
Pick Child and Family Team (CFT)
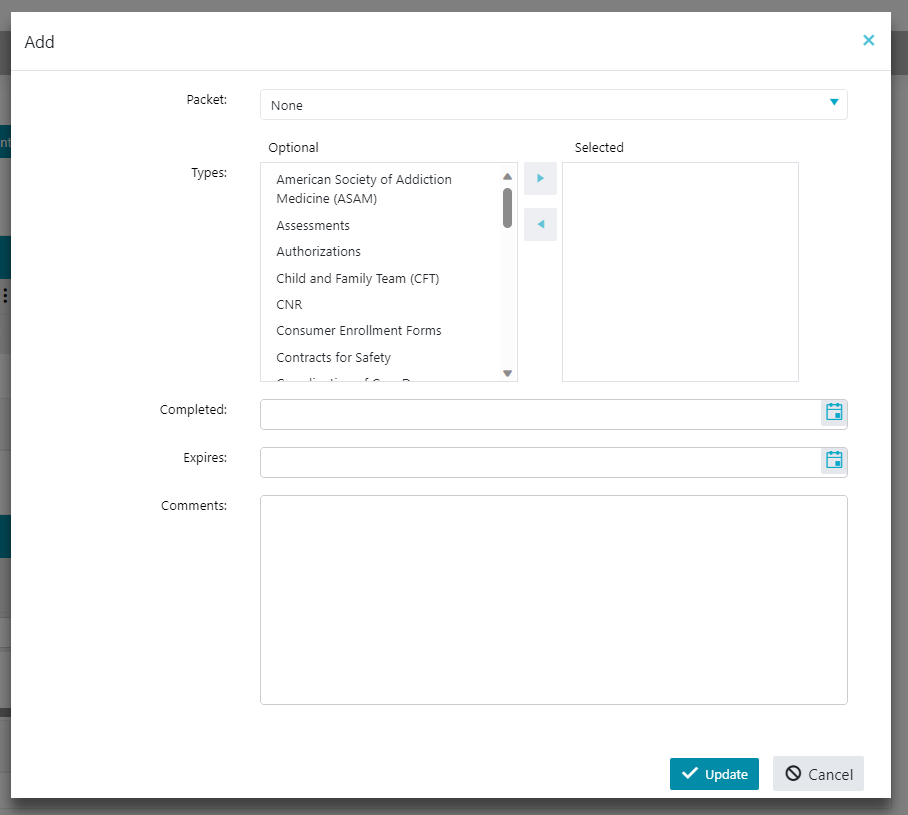click(x=358, y=279)
